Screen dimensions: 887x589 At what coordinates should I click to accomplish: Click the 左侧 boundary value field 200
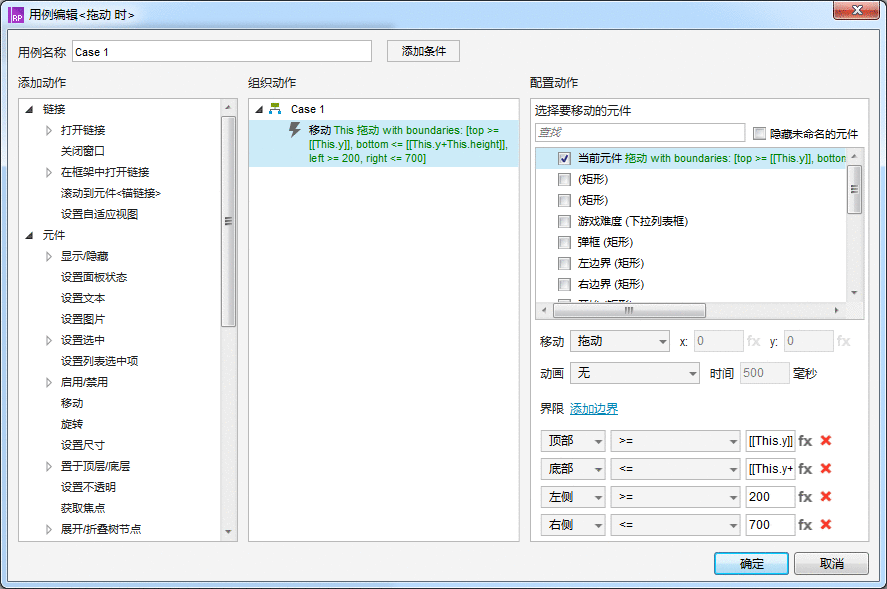tap(770, 497)
